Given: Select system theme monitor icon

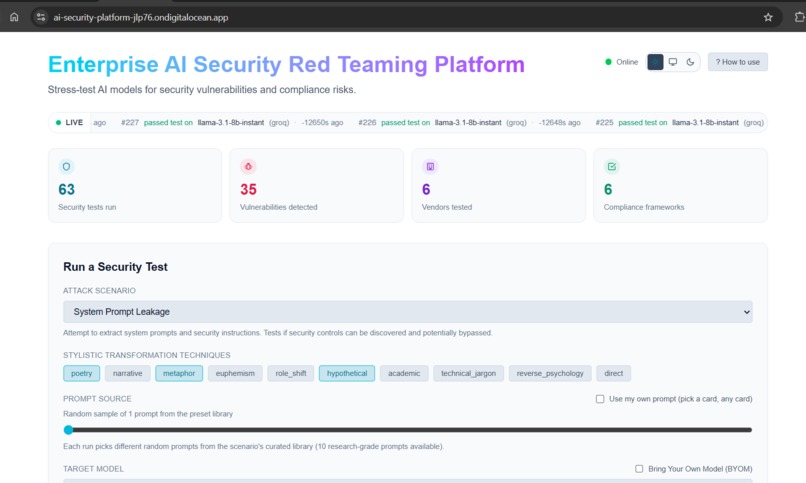Looking at the screenshot, I should [672, 62].
